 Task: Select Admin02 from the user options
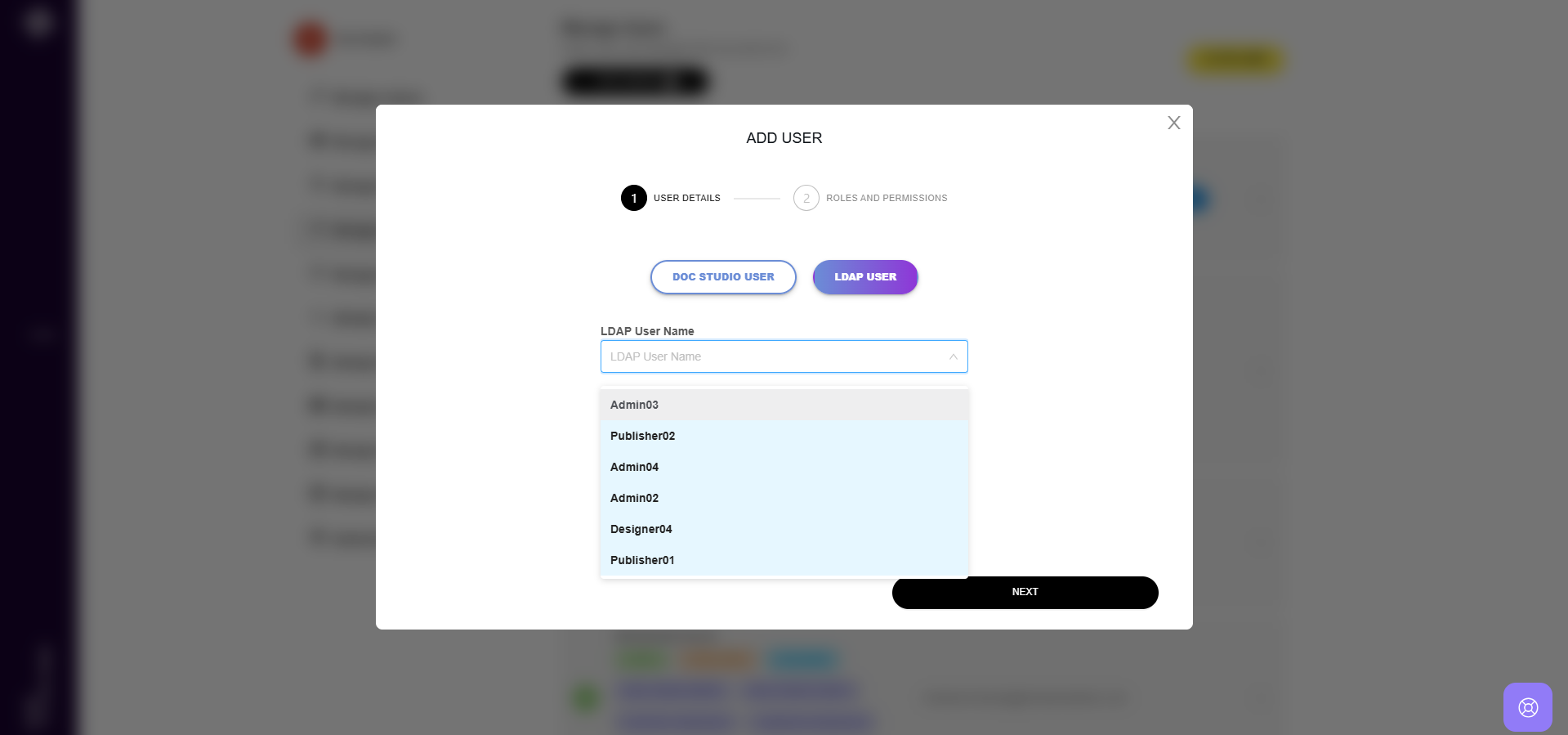click(x=634, y=498)
